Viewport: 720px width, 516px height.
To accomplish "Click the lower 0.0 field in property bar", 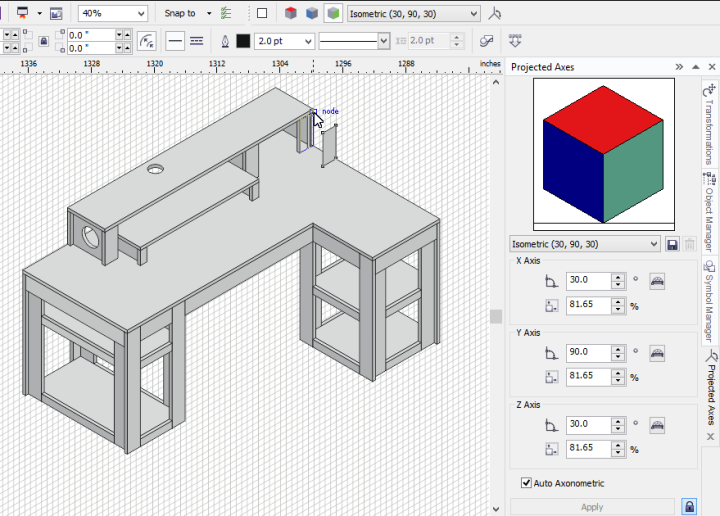I will 91,48.
